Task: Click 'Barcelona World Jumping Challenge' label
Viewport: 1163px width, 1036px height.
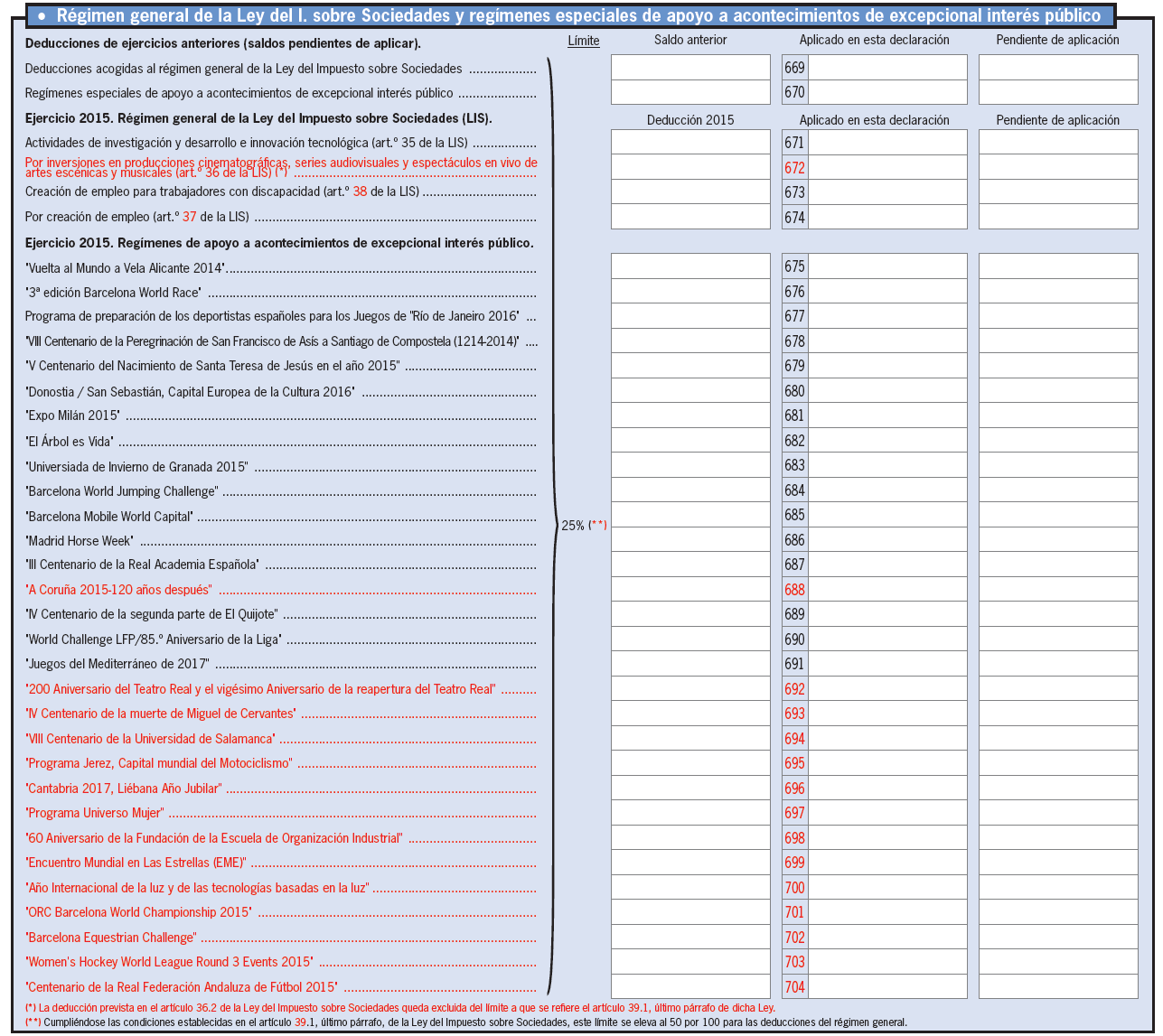Action: click(x=122, y=491)
